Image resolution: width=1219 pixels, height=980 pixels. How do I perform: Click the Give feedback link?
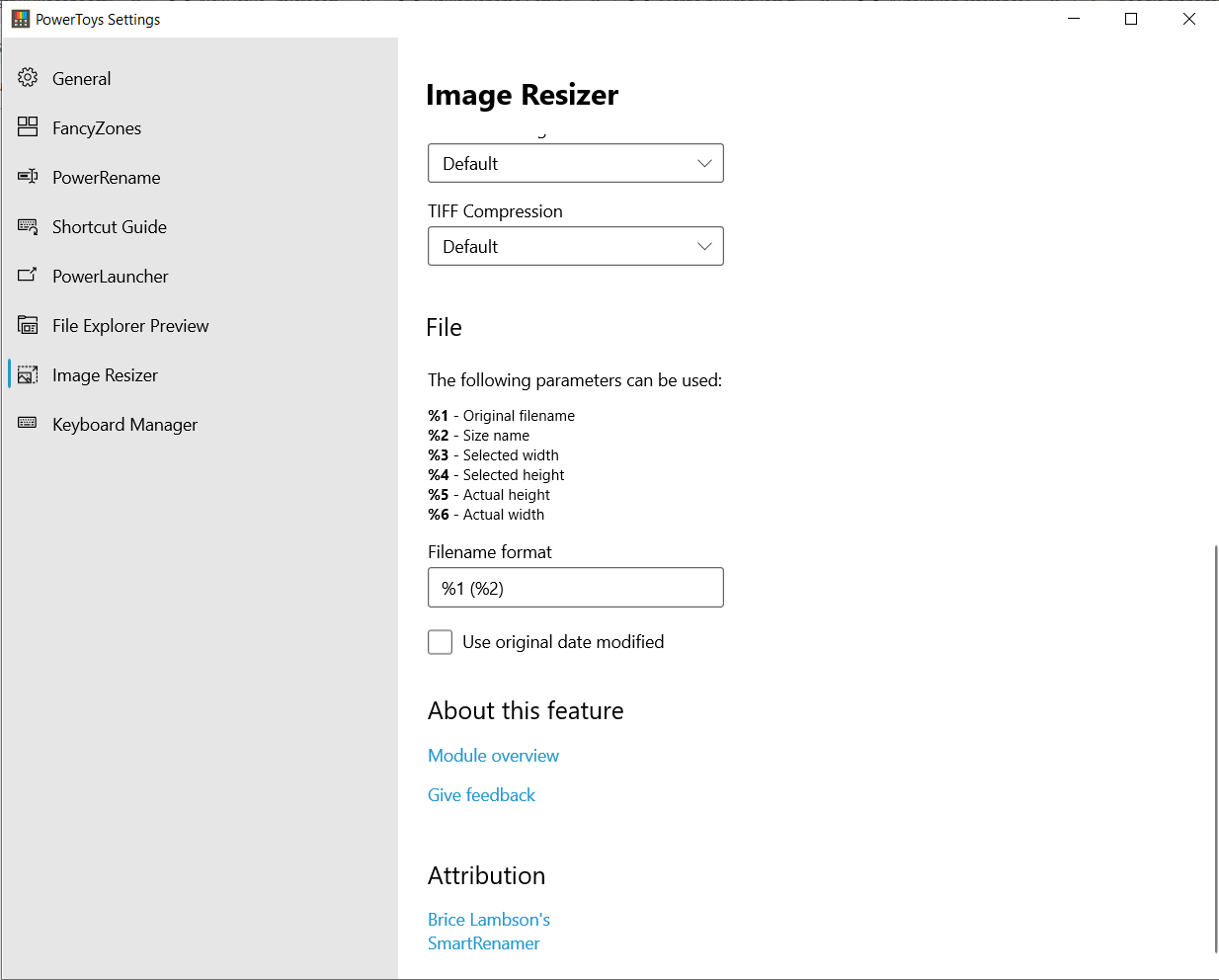[481, 795]
